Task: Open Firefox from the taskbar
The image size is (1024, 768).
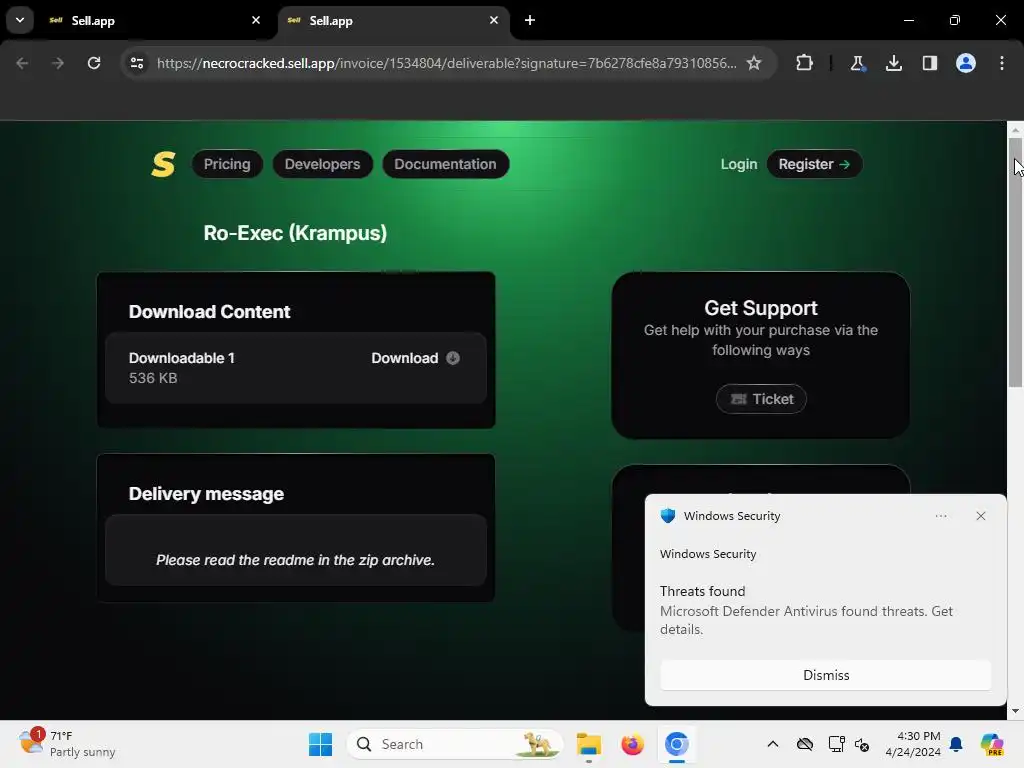Action: [632, 744]
